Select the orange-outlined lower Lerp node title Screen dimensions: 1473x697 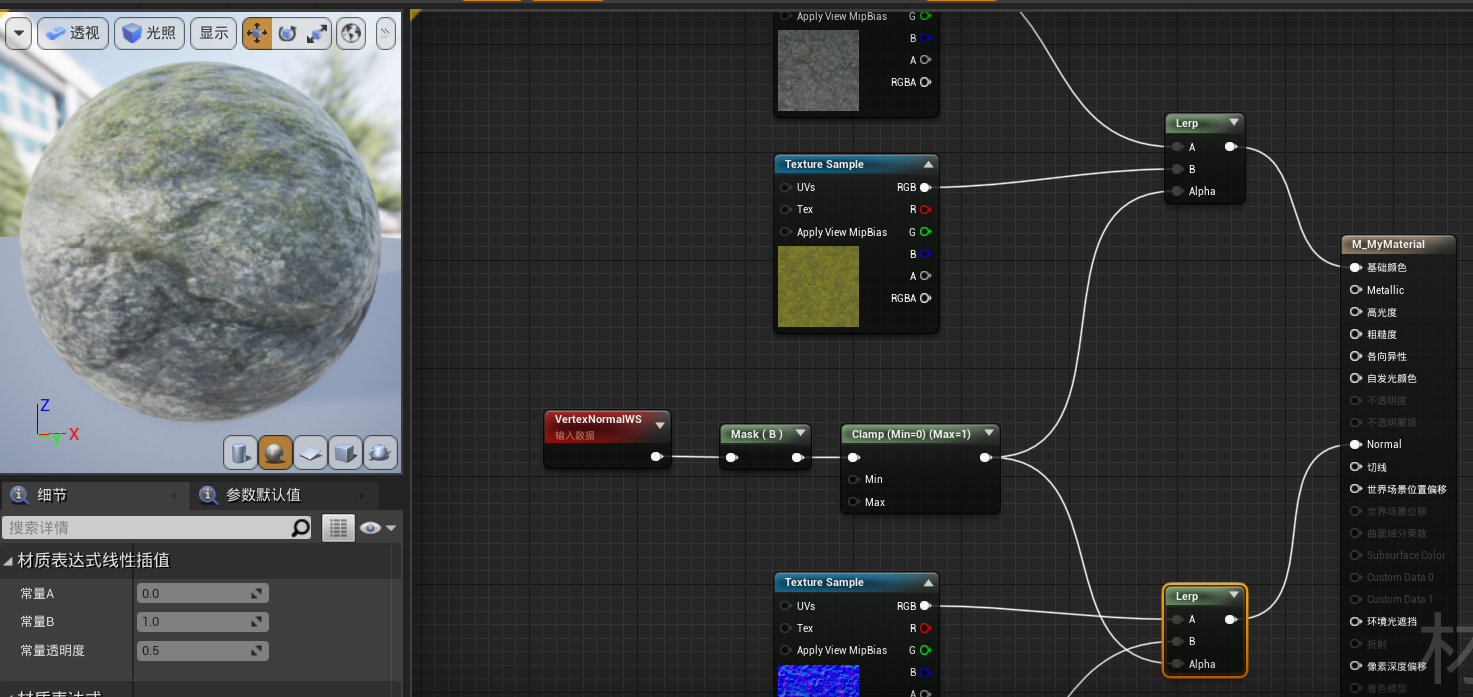[x=1187, y=596]
